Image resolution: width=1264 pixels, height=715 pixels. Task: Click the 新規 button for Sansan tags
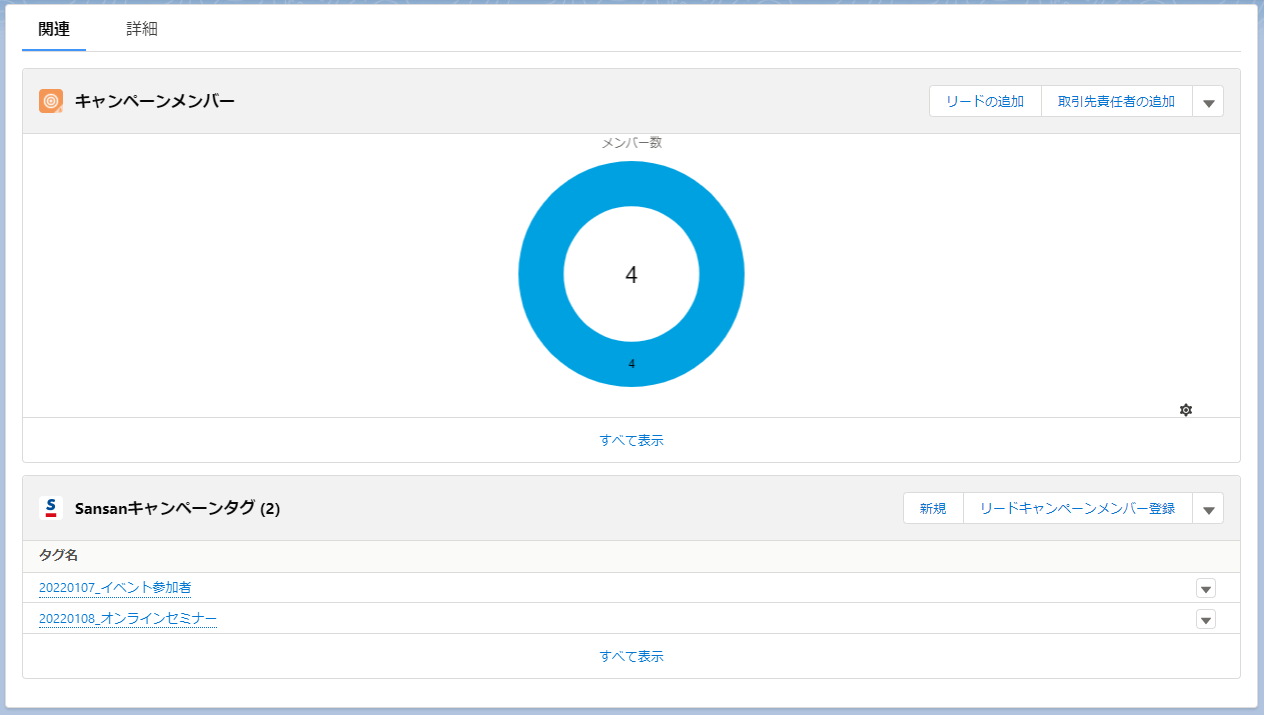coord(933,508)
